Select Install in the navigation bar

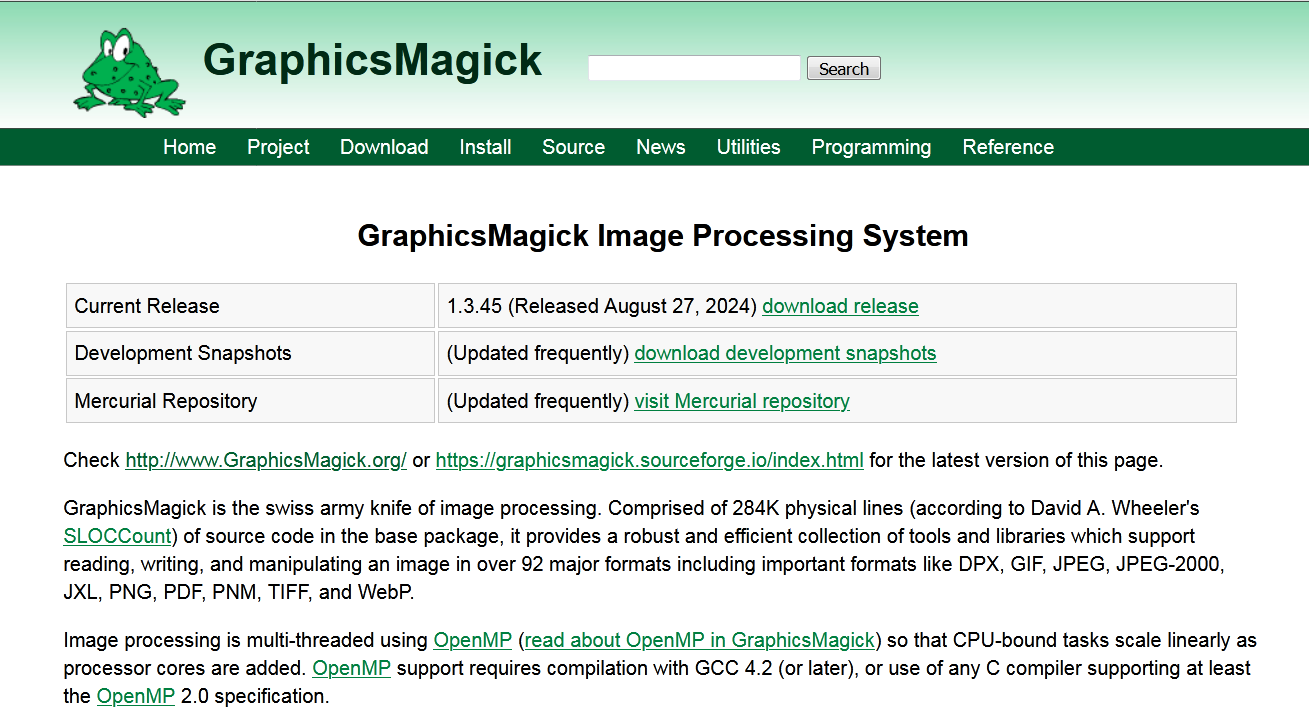485,147
